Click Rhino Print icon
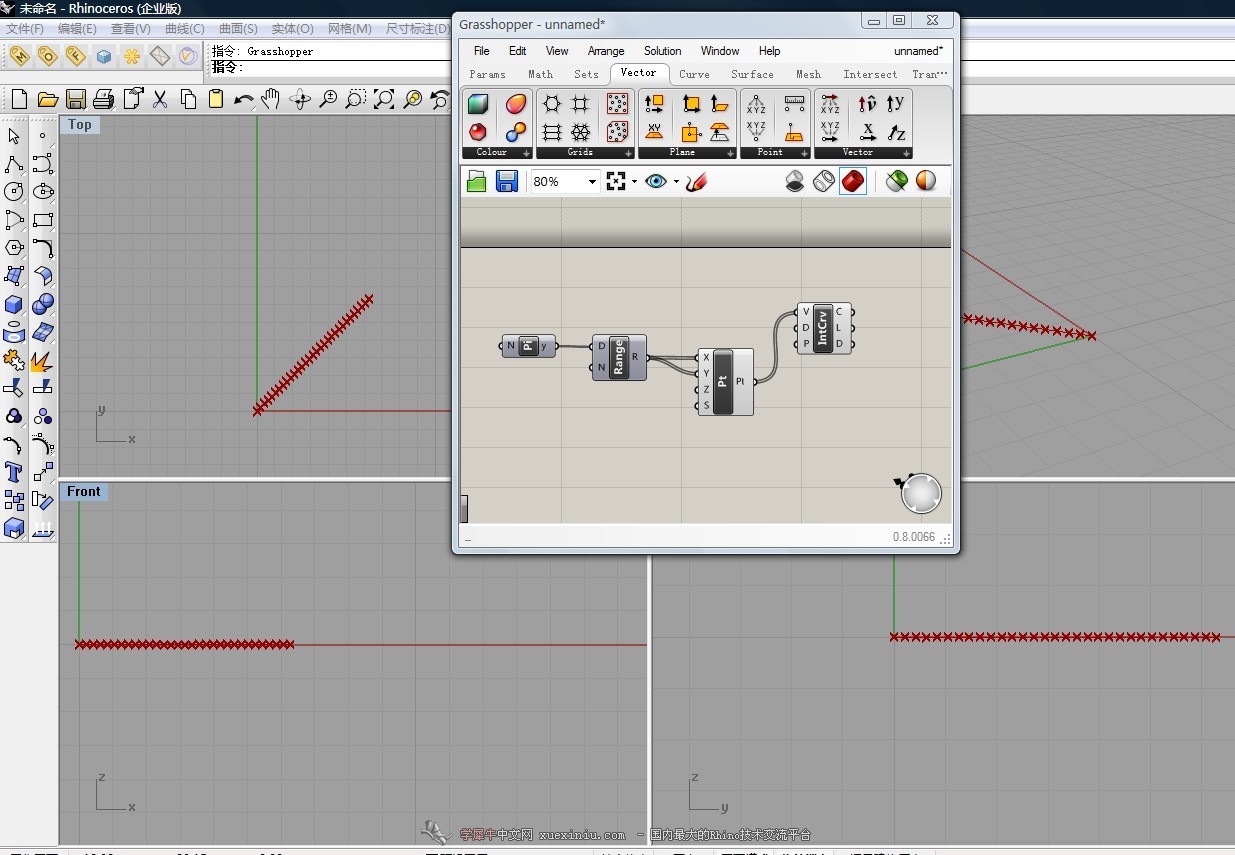This screenshot has width=1235, height=855. pyautogui.click(x=103, y=99)
